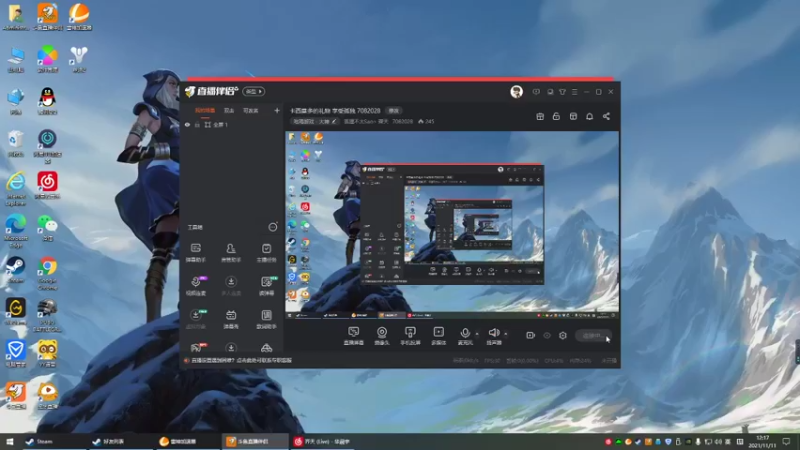Add a camera source from bottom bar
Viewport: 800px width, 450px height.
[x=382, y=336]
